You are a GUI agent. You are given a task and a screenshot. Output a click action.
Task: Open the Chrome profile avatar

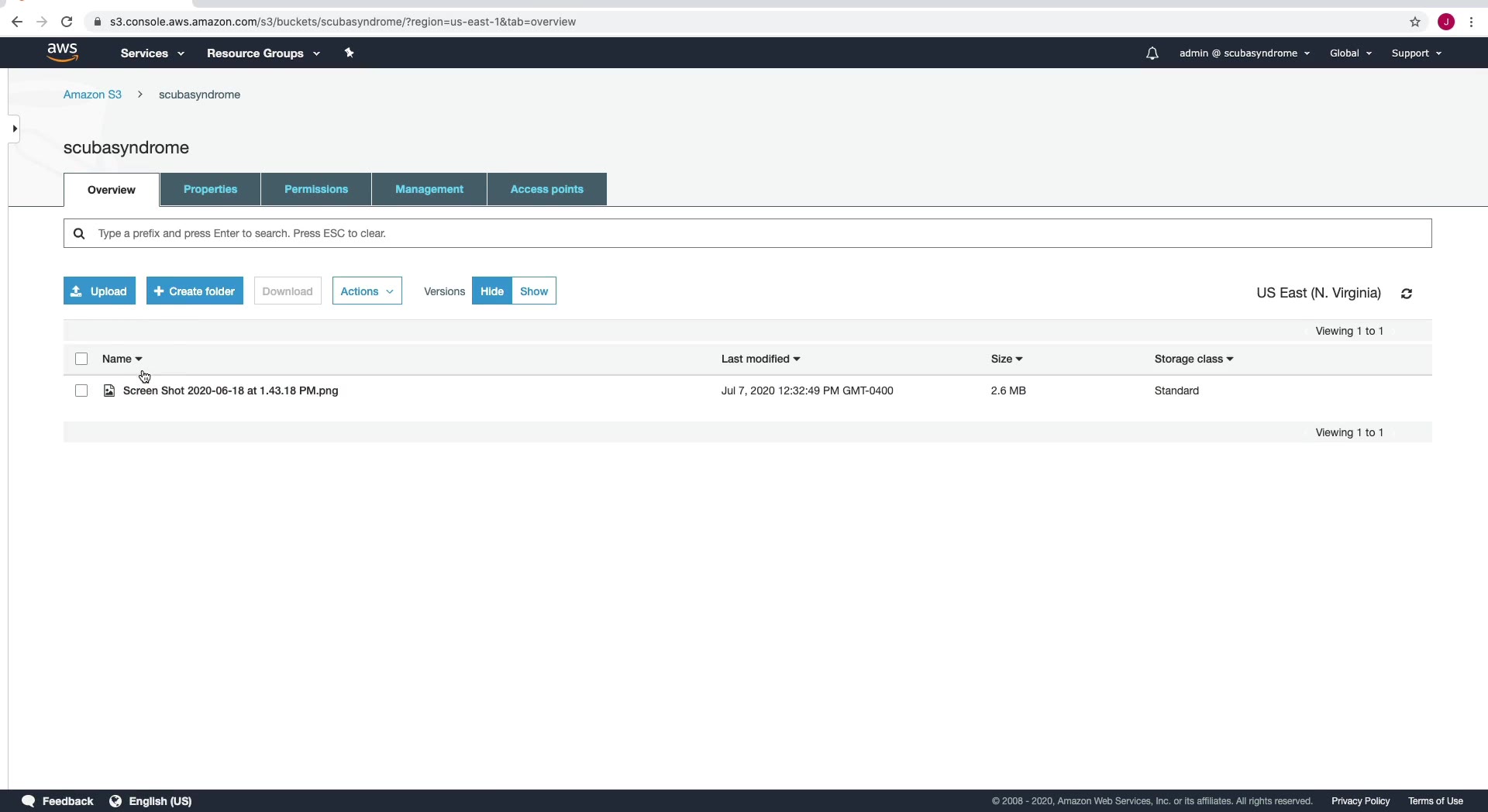pyautogui.click(x=1446, y=22)
